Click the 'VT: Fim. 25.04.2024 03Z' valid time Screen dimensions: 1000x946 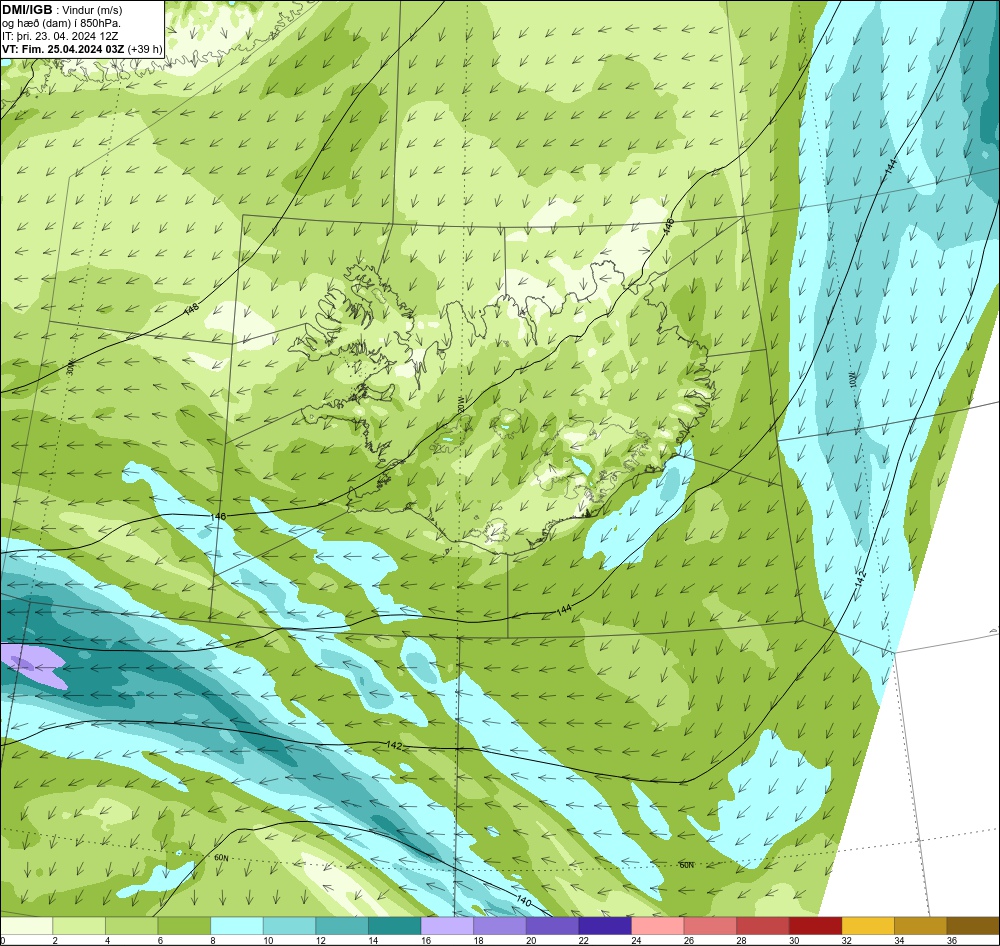[x=62, y=49]
